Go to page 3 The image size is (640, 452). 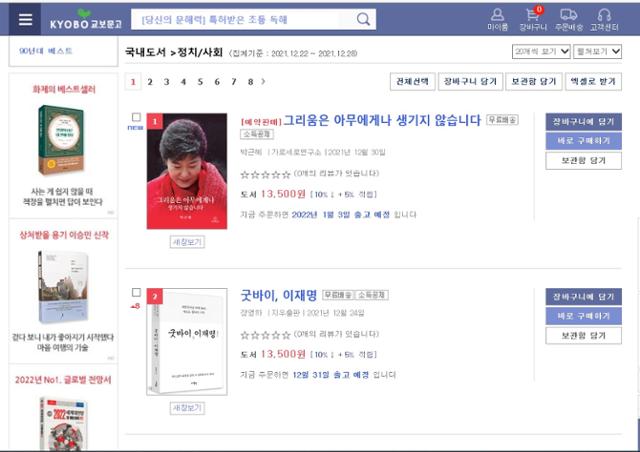[167, 82]
